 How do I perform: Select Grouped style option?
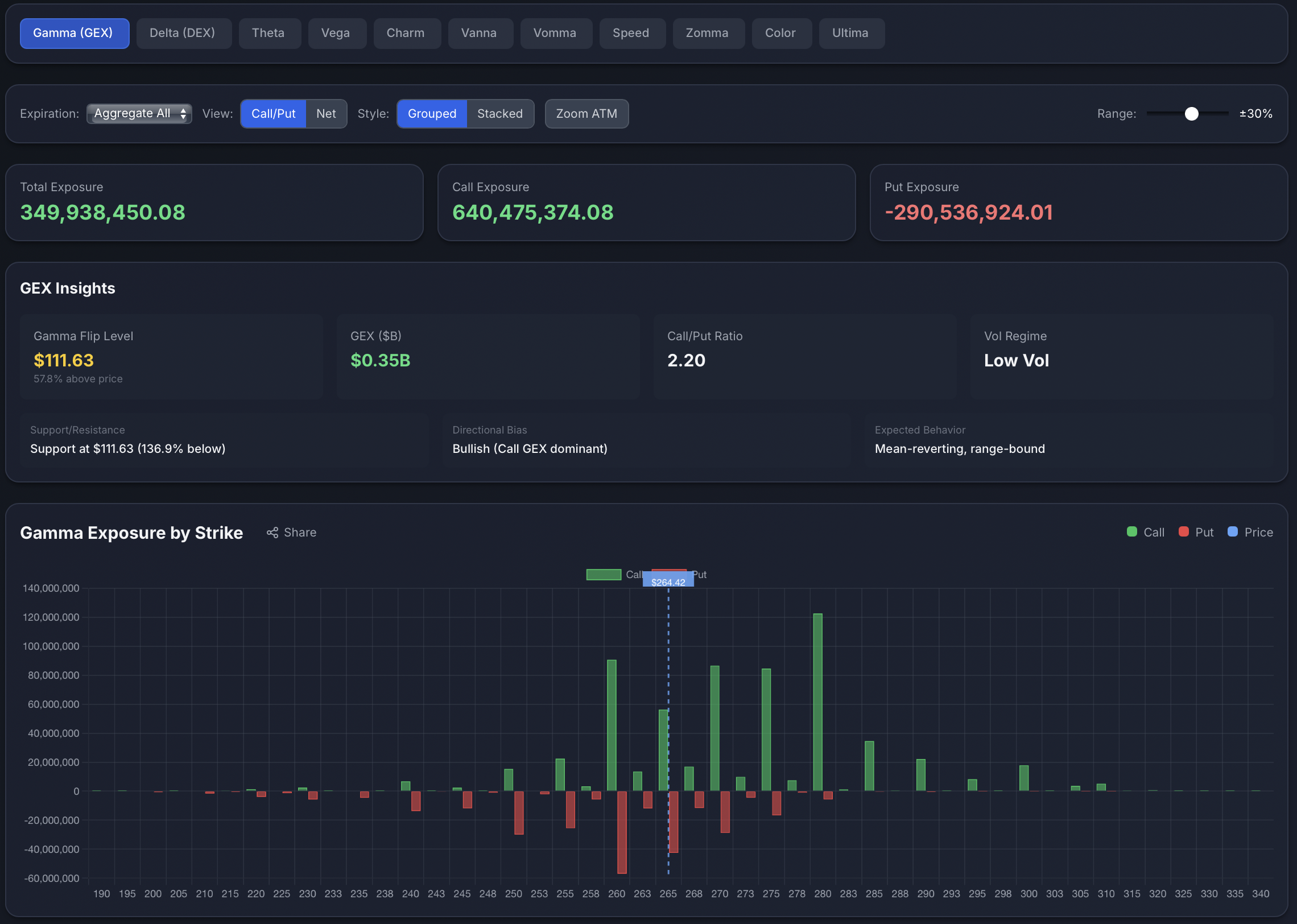432,113
